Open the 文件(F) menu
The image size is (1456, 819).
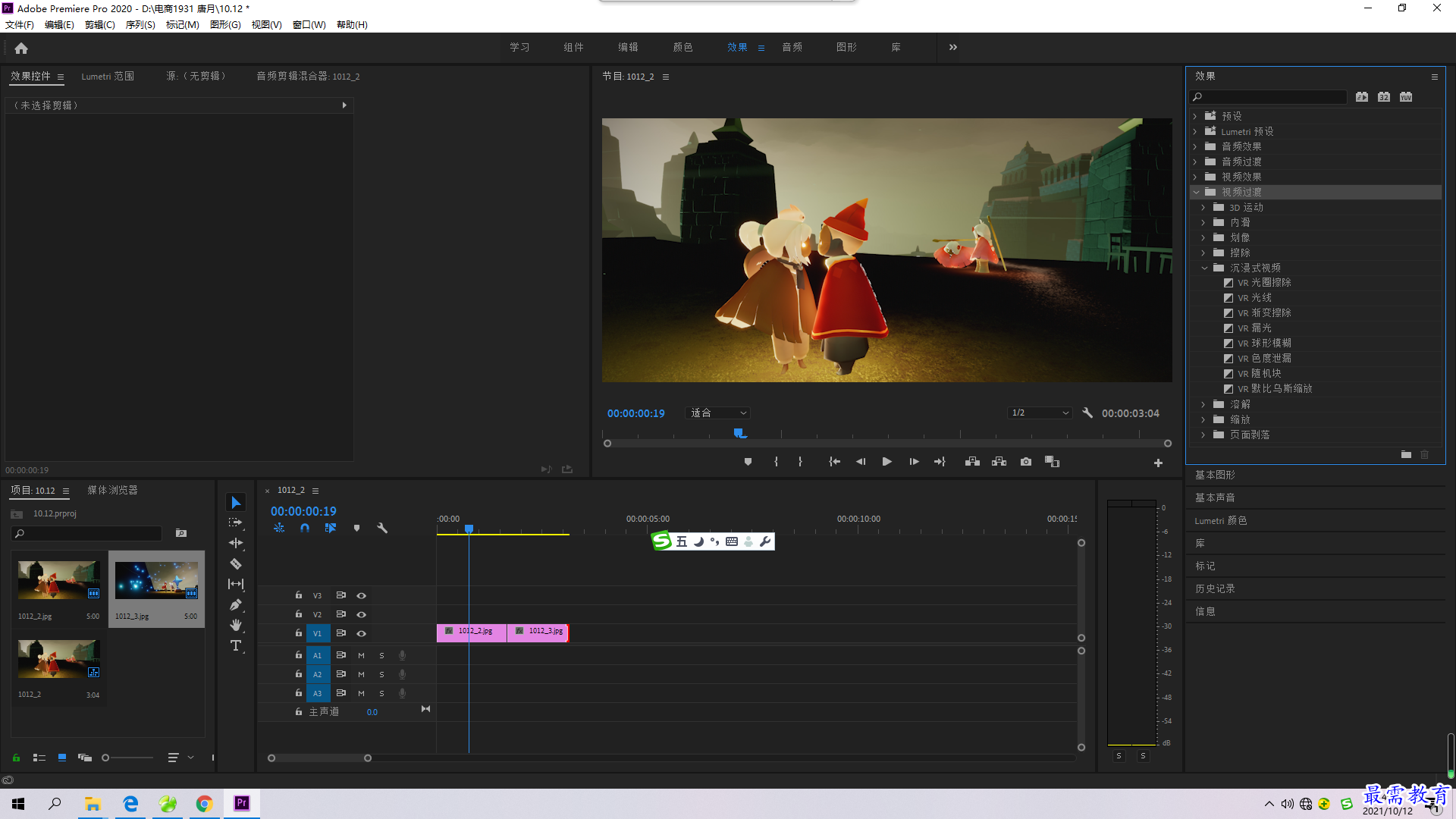click(x=20, y=25)
